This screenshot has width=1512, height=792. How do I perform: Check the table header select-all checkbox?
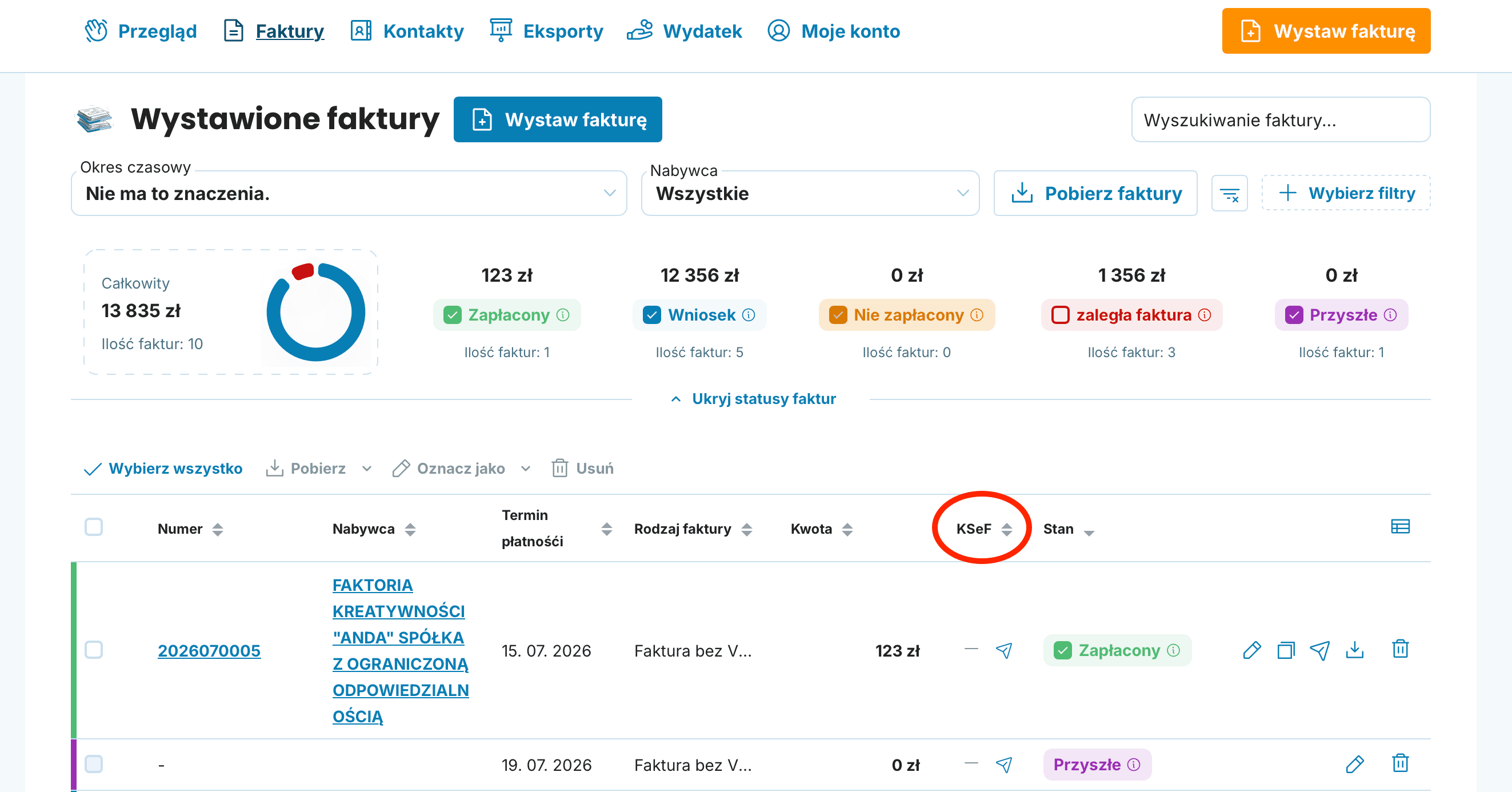[94, 527]
